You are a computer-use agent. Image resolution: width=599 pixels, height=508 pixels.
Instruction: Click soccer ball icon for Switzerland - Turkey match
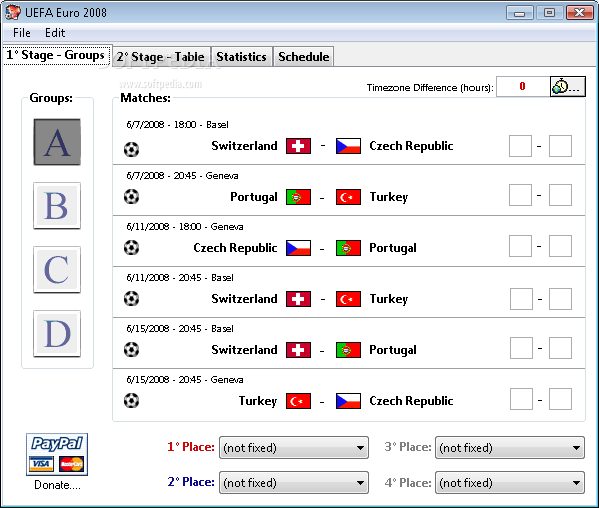tap(131, 299)
